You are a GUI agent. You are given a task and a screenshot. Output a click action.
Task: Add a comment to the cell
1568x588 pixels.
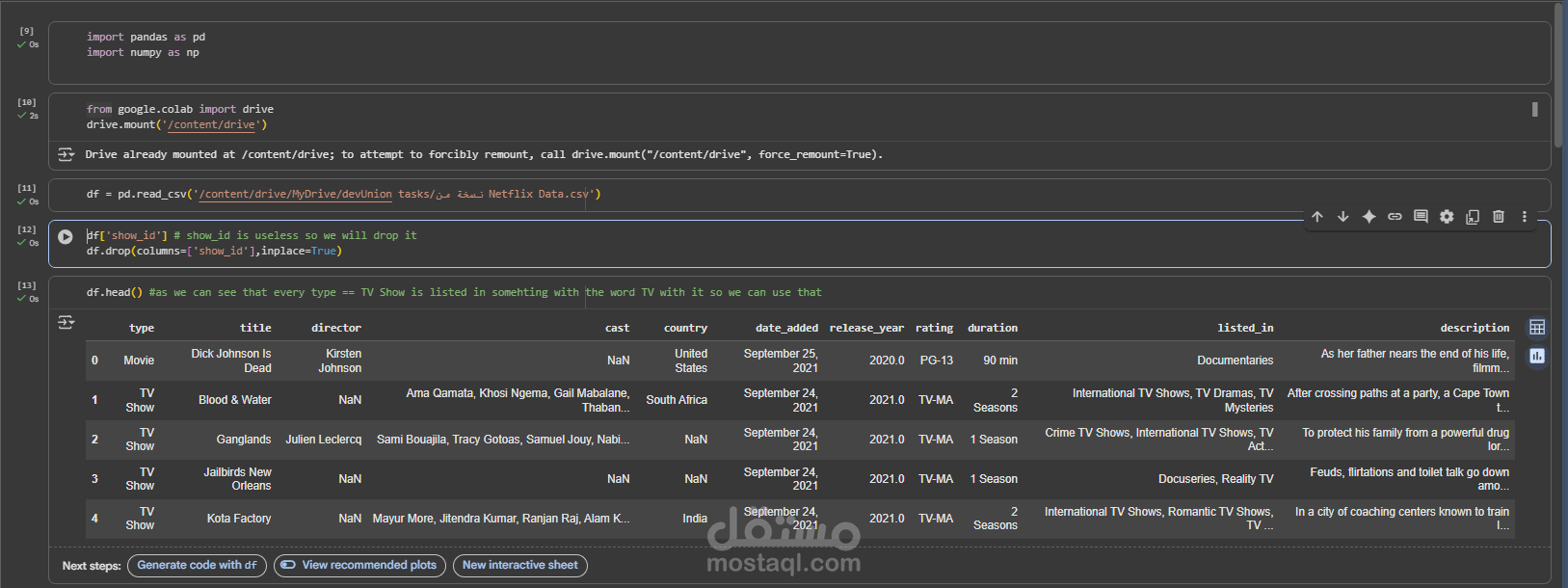pyautogui.click(x=1421, y=217)
